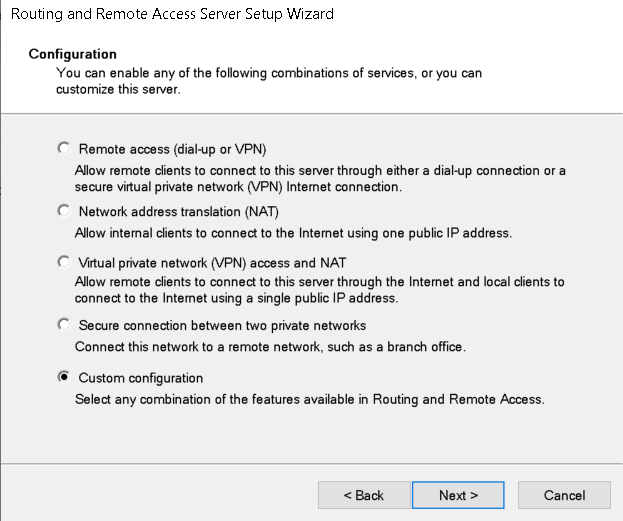Choose the Network address translation (NAT) radio button
This screenshot has width=623, height=521.
coord(65,211)
